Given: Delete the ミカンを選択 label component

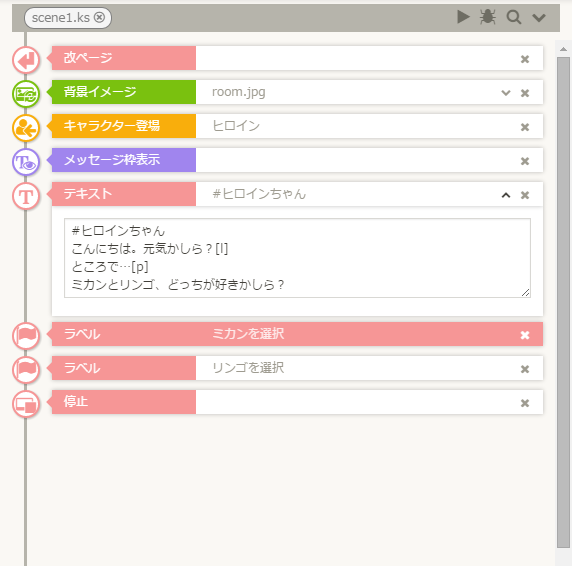Looking at the screenshot, I should click(525, 335).
